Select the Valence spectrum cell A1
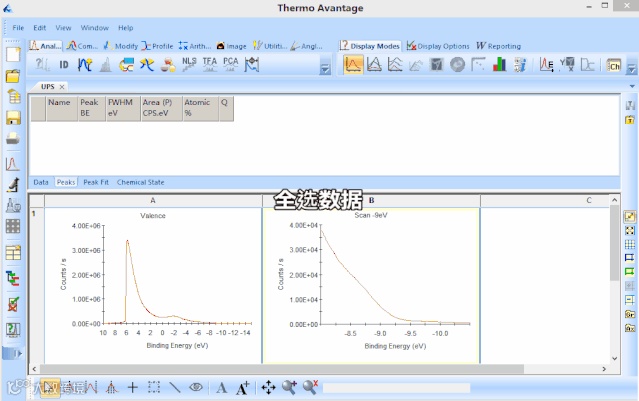The height and width of the screenshot is (401, 639). tap(153, 285)
